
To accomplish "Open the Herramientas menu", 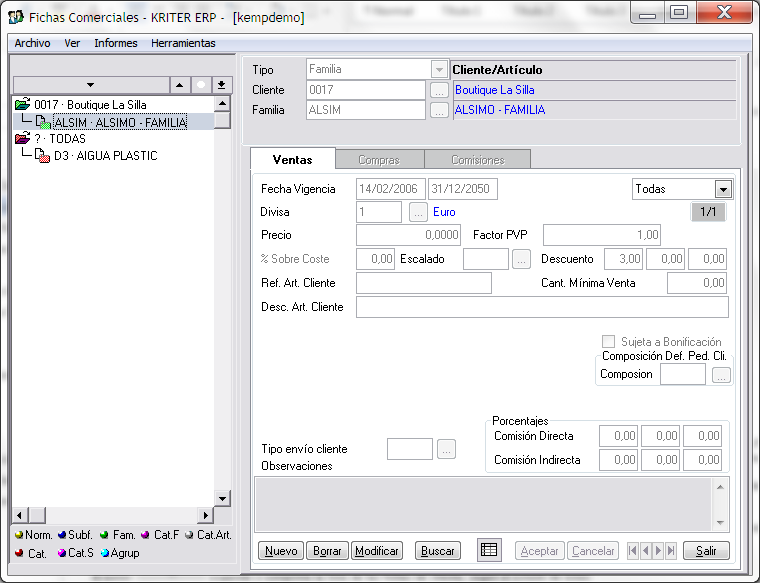I will (x=183, y=43).
